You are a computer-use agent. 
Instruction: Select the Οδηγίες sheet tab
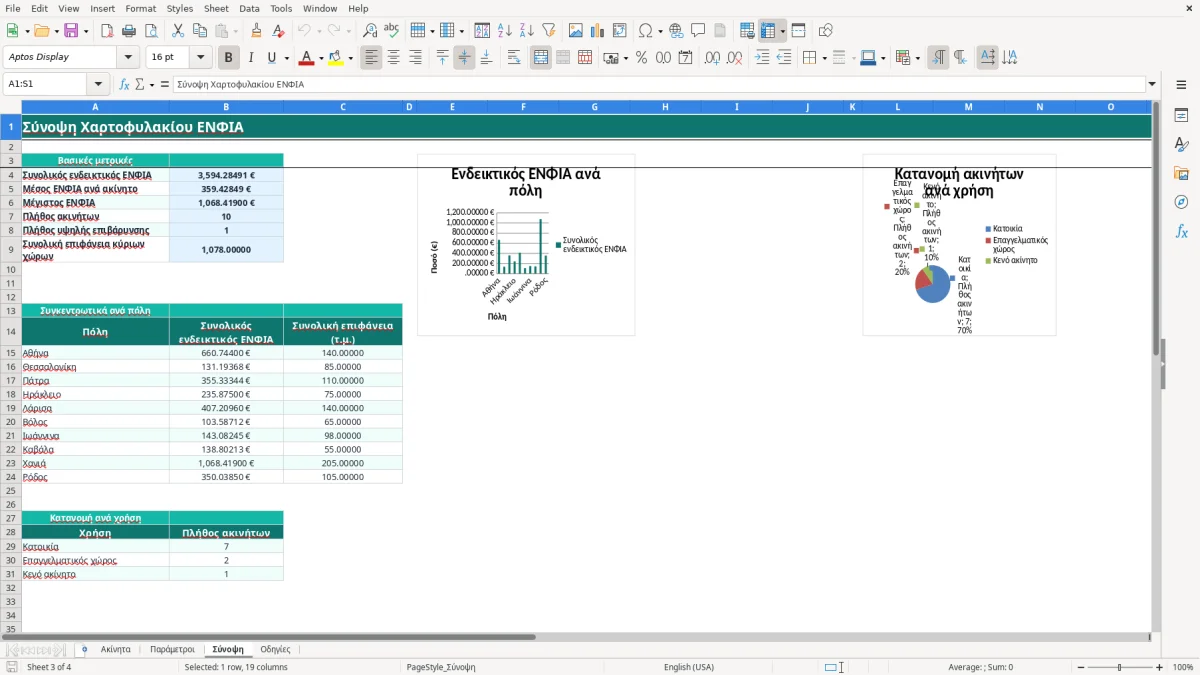[x=275, y=649]
